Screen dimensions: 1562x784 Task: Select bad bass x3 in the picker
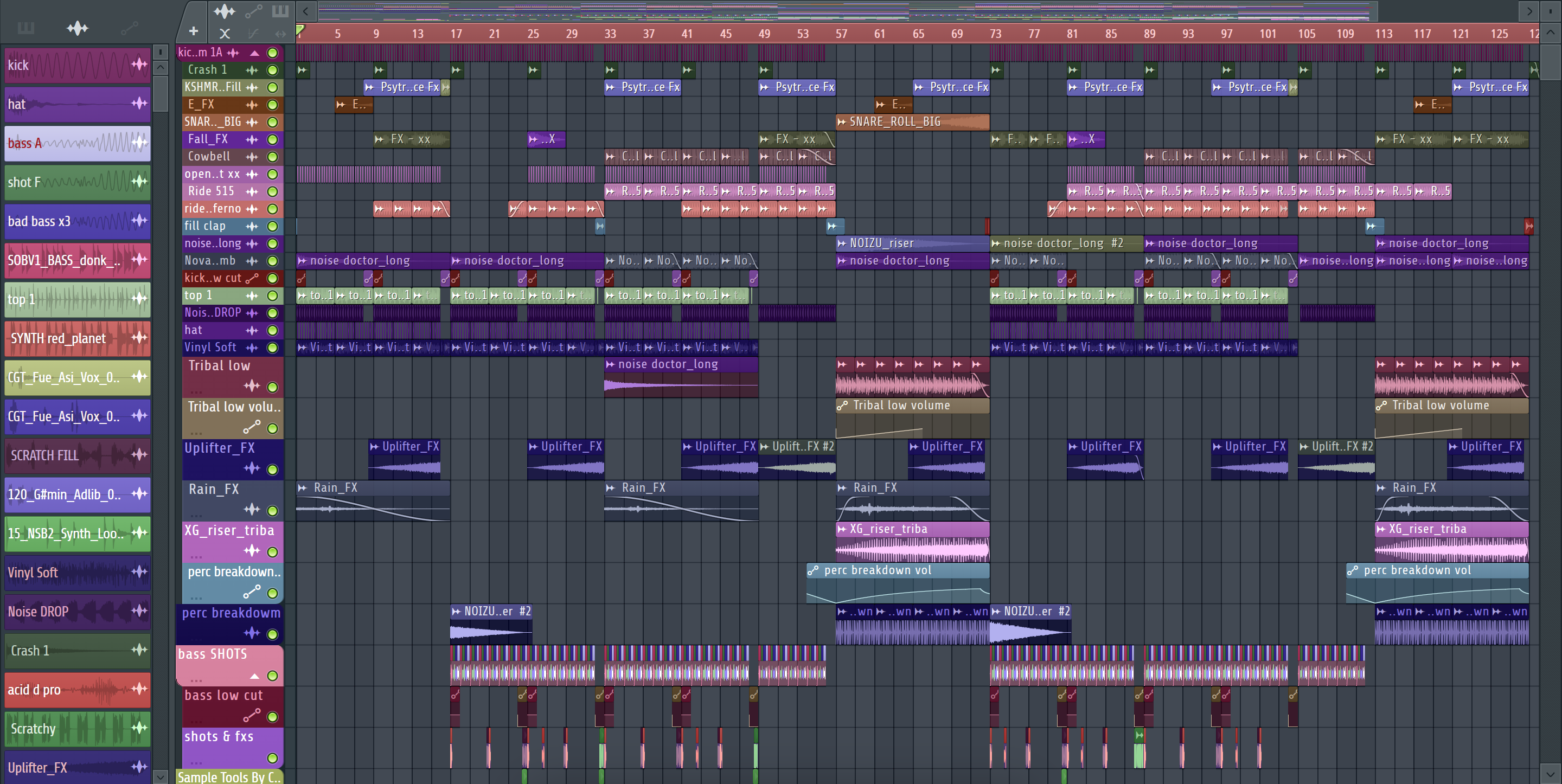pyautogui.click(x=78, y=221)
